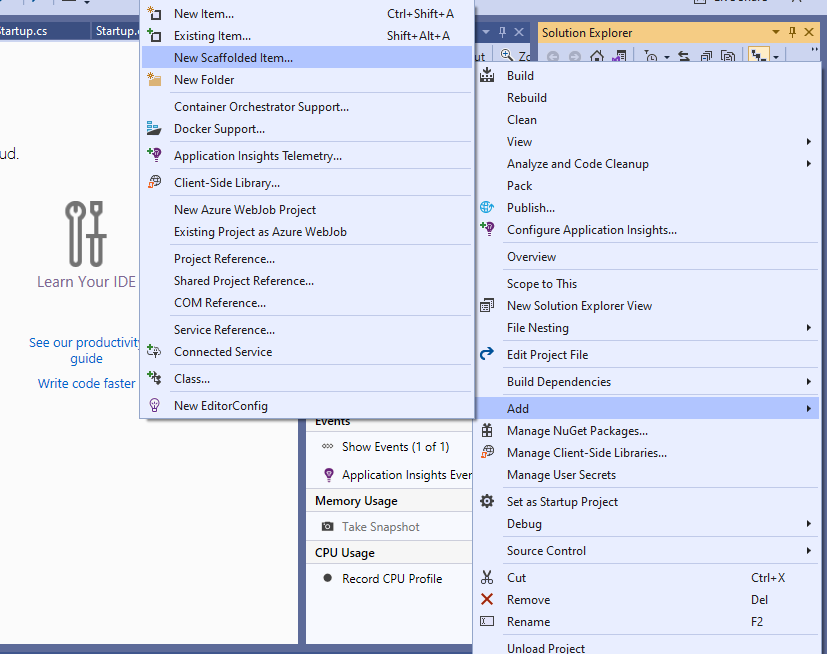Image resolution: width=827 pixels, height=654 pixels.
Task: Click the red Remove X icon
Action: 487,599
